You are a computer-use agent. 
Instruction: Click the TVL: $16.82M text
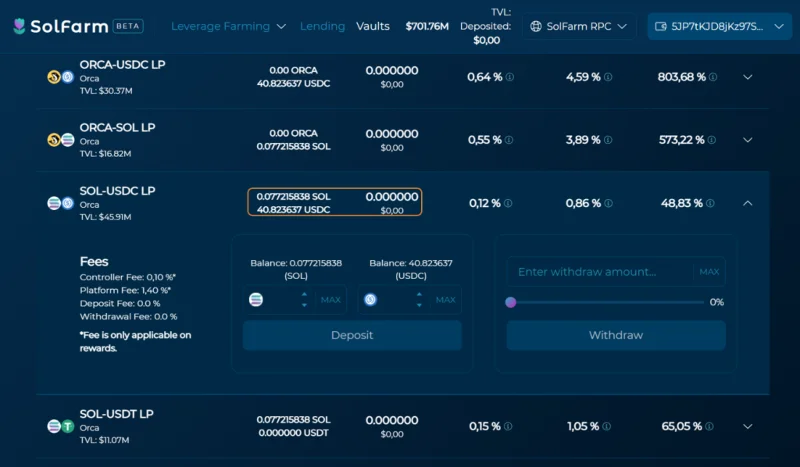106,154
